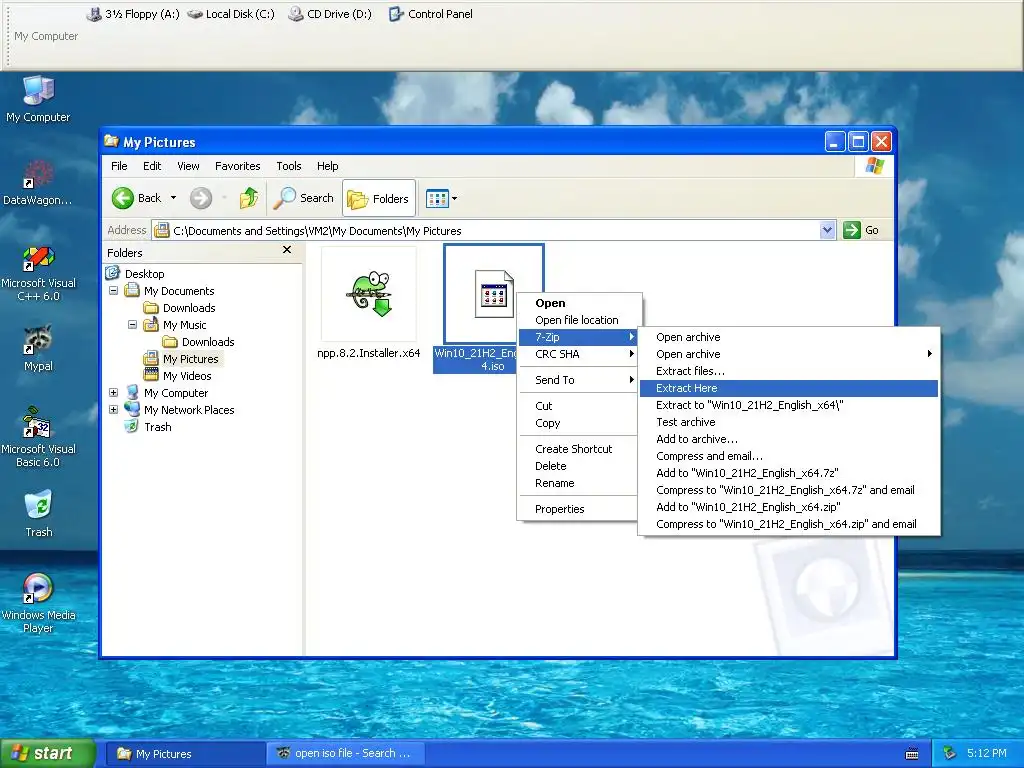Expand the My Network Places tree node
Viewport: 1024px width, 768px height.
(x=114, y=409)
